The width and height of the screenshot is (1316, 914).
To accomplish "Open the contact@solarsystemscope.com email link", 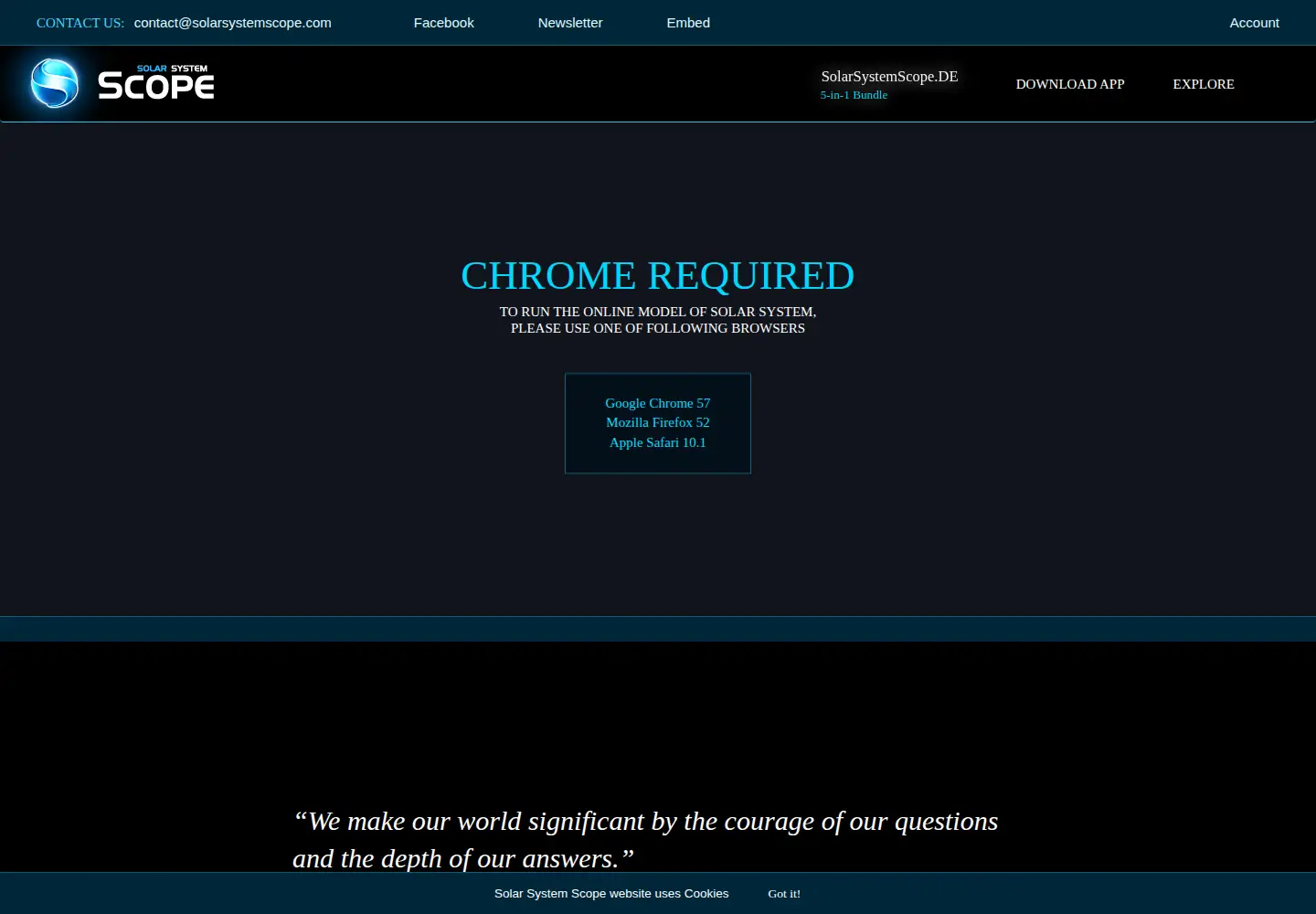I will (x=233, y=23).
